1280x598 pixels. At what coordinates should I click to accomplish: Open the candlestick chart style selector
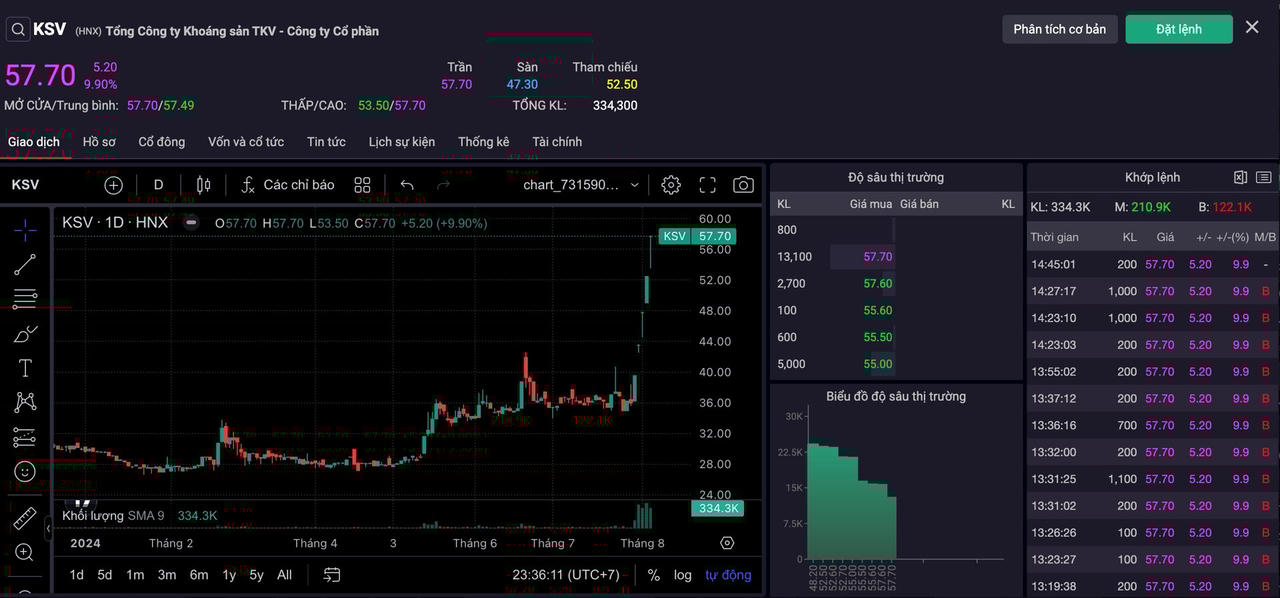pyautogui.click(x=204, y=185)
